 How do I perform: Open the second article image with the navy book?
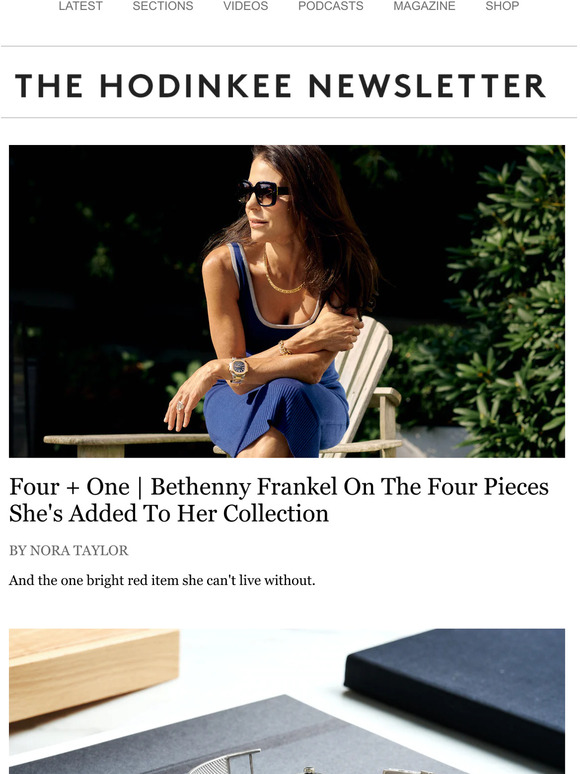click(287, 701)
